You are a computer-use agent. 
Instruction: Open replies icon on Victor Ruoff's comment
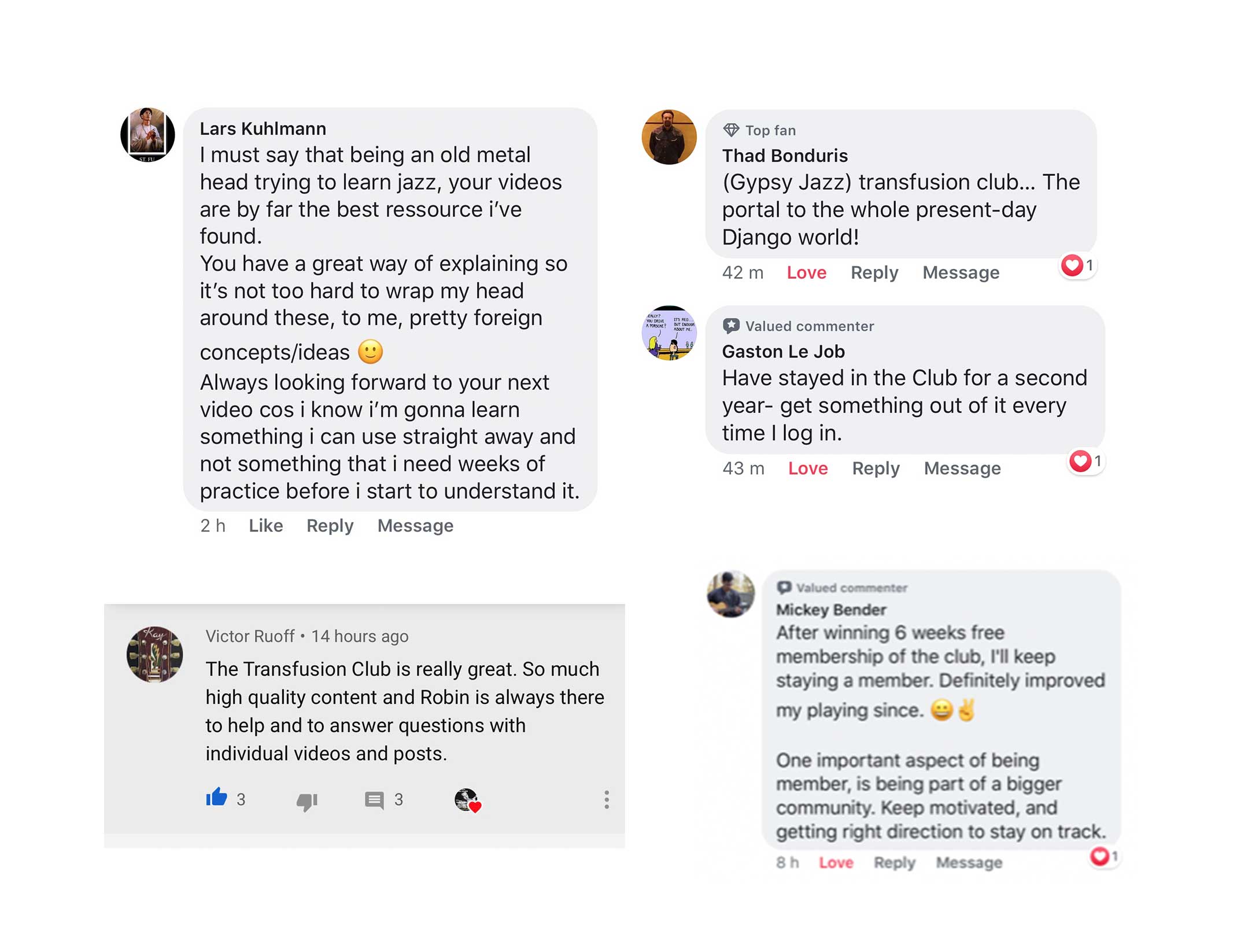point(374,800)
